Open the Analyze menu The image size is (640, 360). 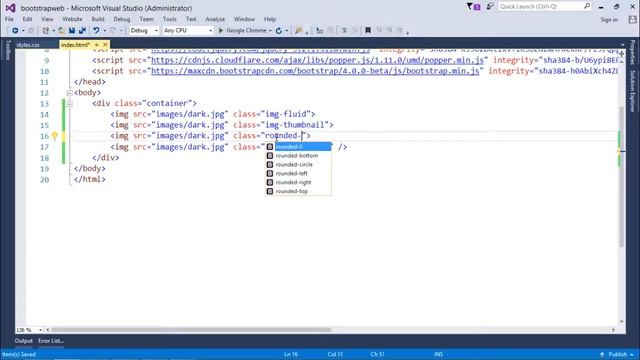[215, 19]
